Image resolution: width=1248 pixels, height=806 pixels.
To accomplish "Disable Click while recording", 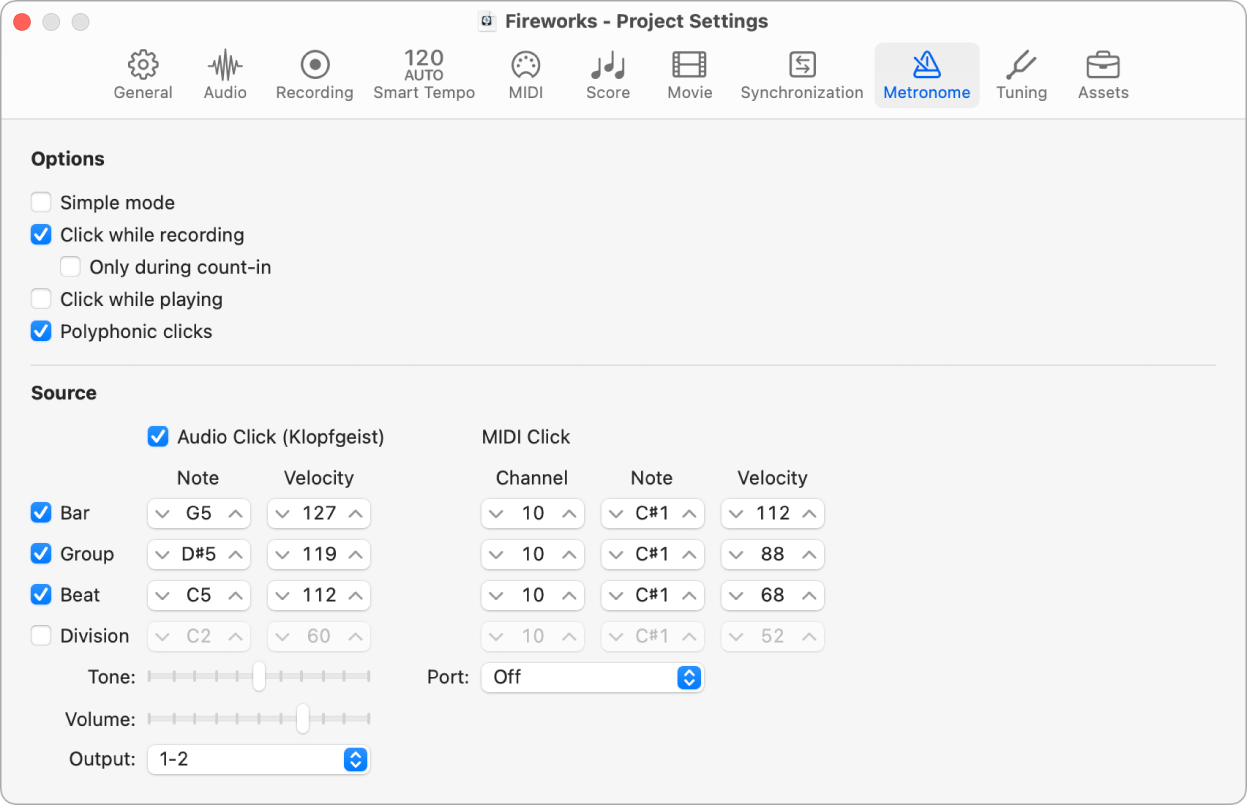I will click(x=40, y=235).
